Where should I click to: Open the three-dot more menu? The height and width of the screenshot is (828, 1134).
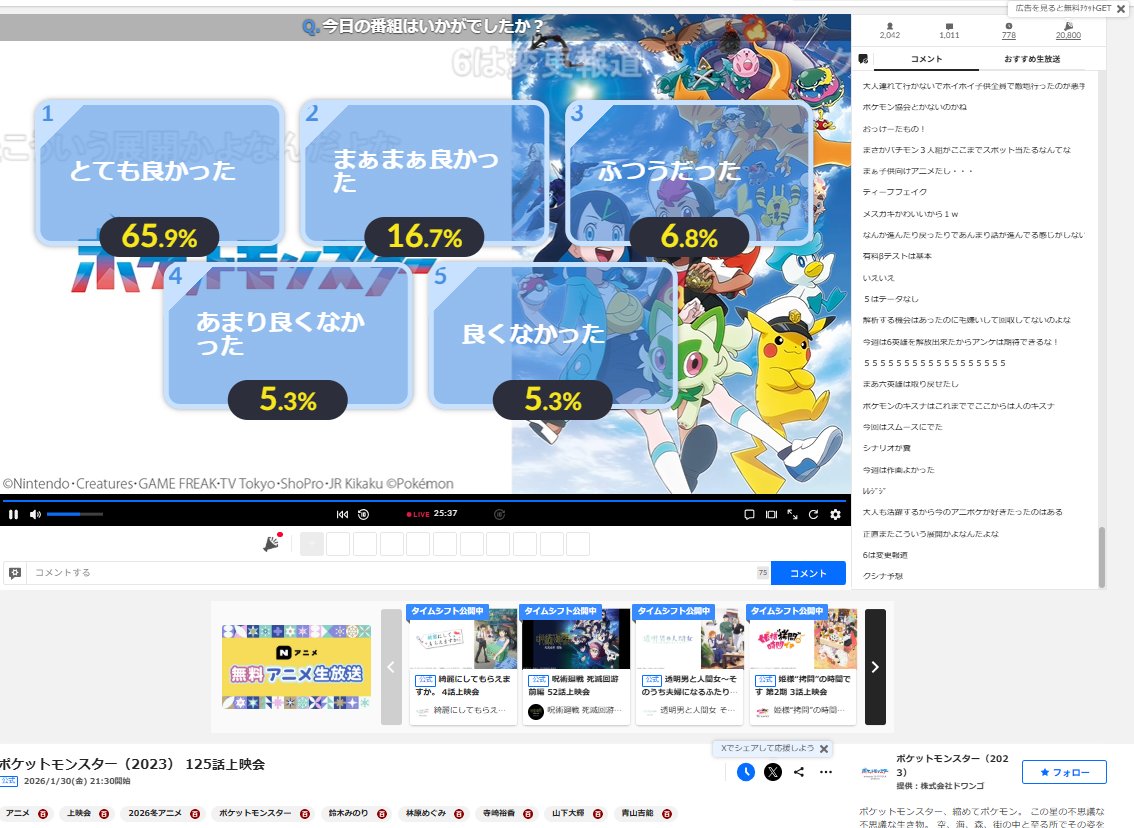tap(826, 772)
